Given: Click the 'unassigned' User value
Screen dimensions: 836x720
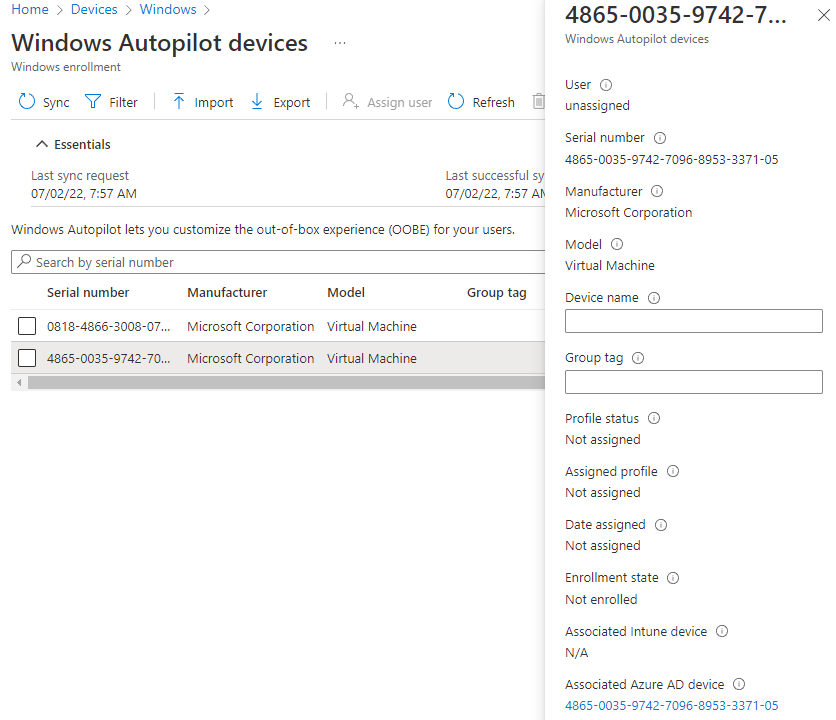Looking at the screenshot, I should [597, 106].
